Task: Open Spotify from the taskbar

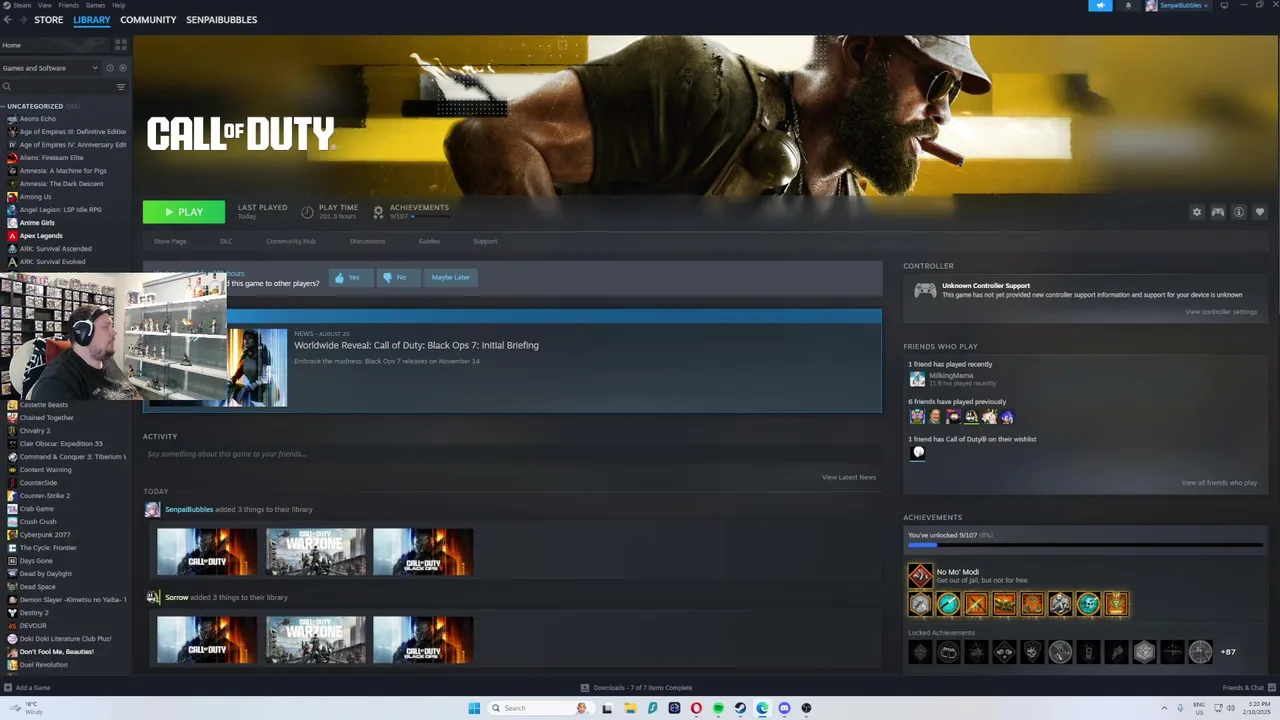Action: [718, 708]
